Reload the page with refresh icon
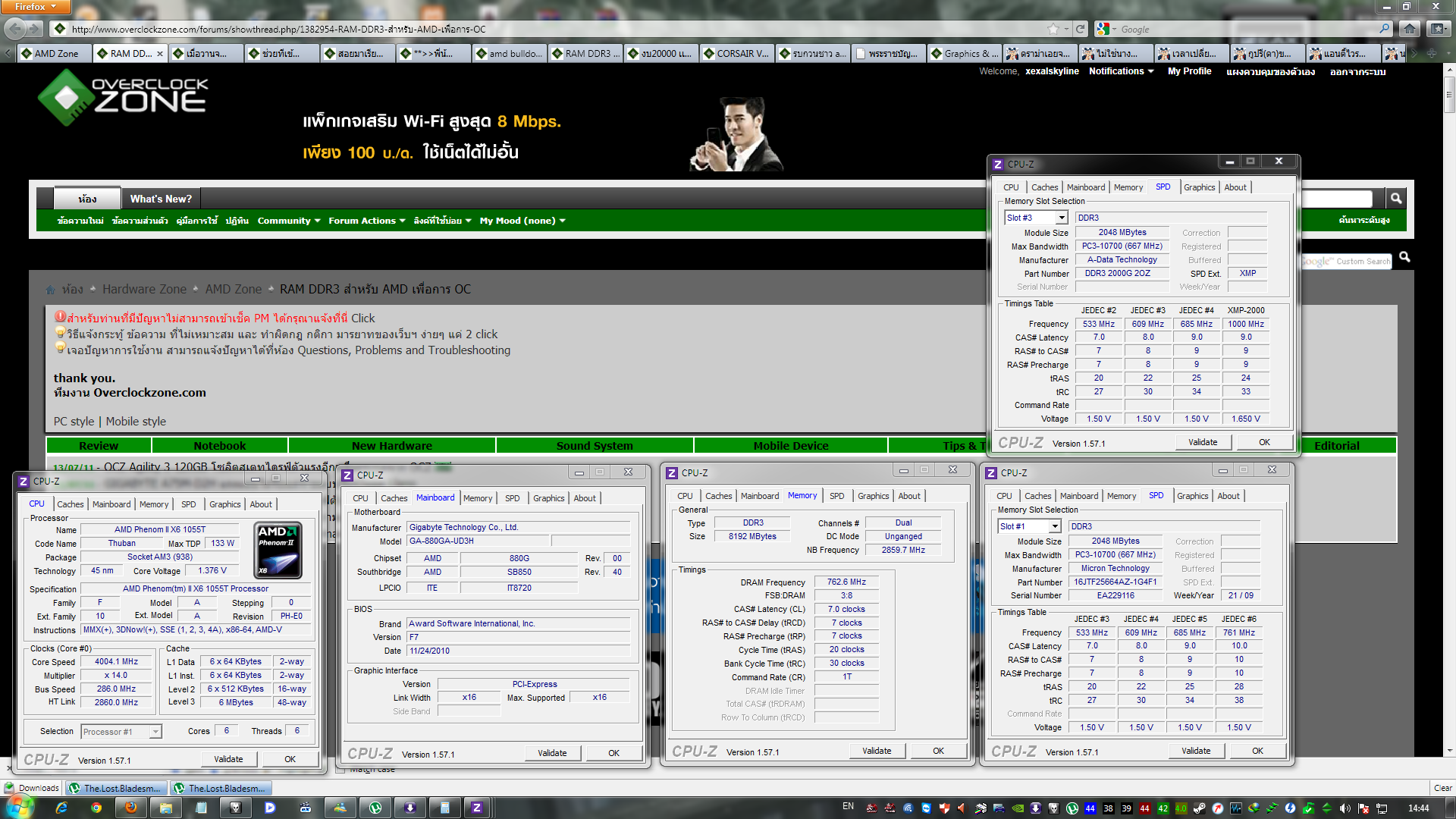This screenshot has height=819, width=1456. click(1080, 29)
